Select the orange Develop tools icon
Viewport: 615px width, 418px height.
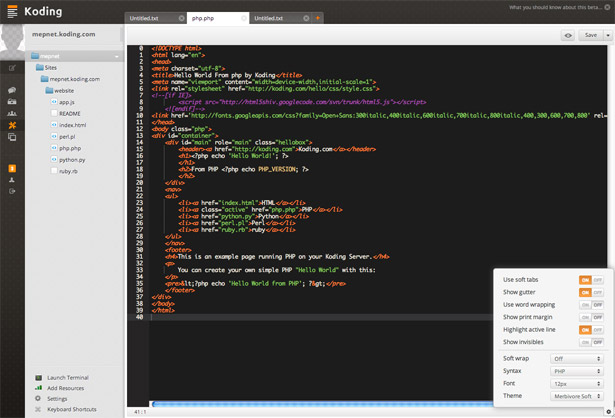[x=12, y=125]
